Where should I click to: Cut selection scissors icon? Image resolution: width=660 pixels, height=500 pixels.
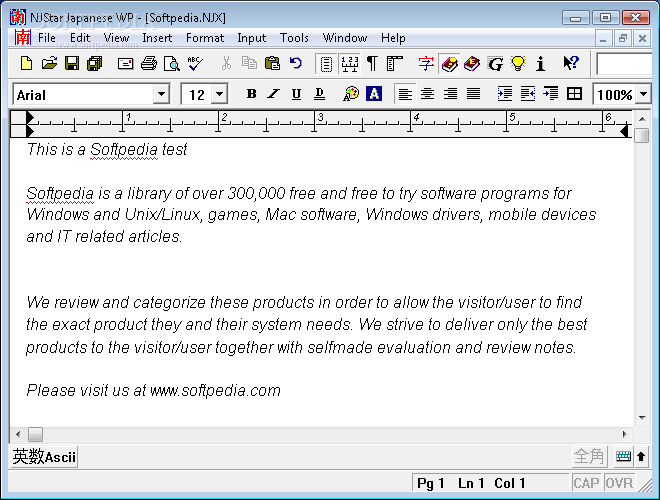(x=226, y=64)
